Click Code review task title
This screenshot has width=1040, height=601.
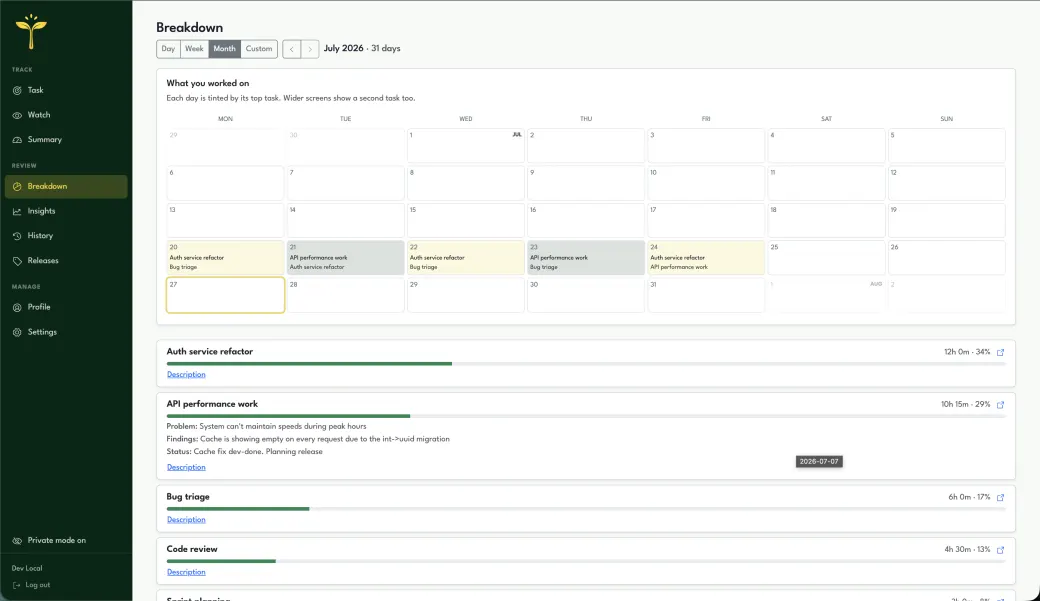pyautogui.click(x=192, y=549)
